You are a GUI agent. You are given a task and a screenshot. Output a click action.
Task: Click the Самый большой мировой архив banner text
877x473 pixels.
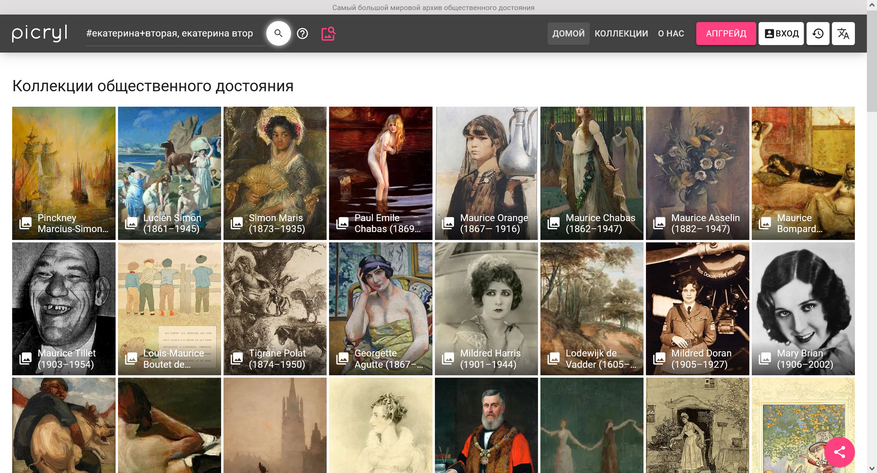[433, 7]
